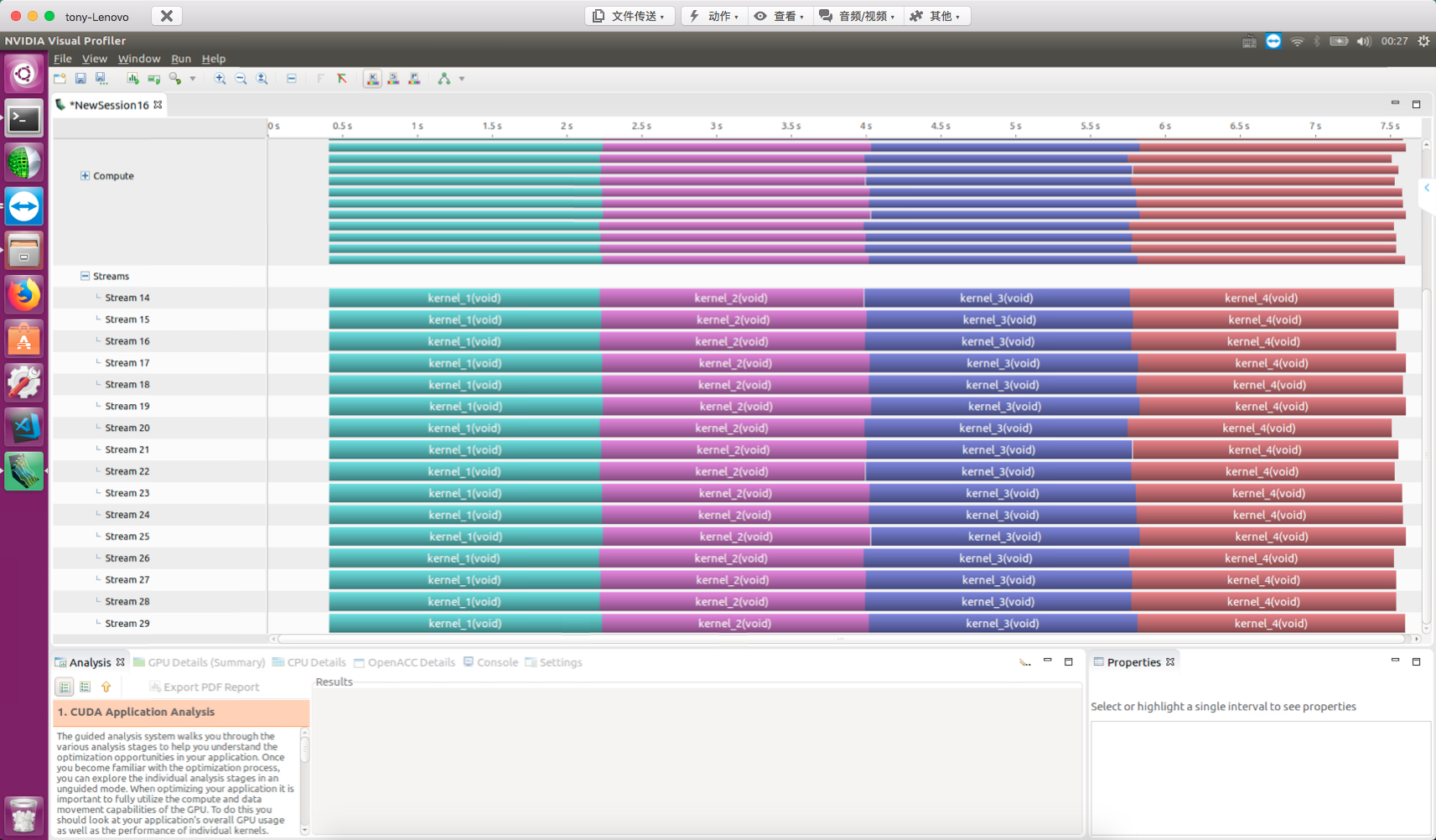Select CUDA Application Analysis heading
The height and width of the screenshot is (840, 1436).
(181, 712)
